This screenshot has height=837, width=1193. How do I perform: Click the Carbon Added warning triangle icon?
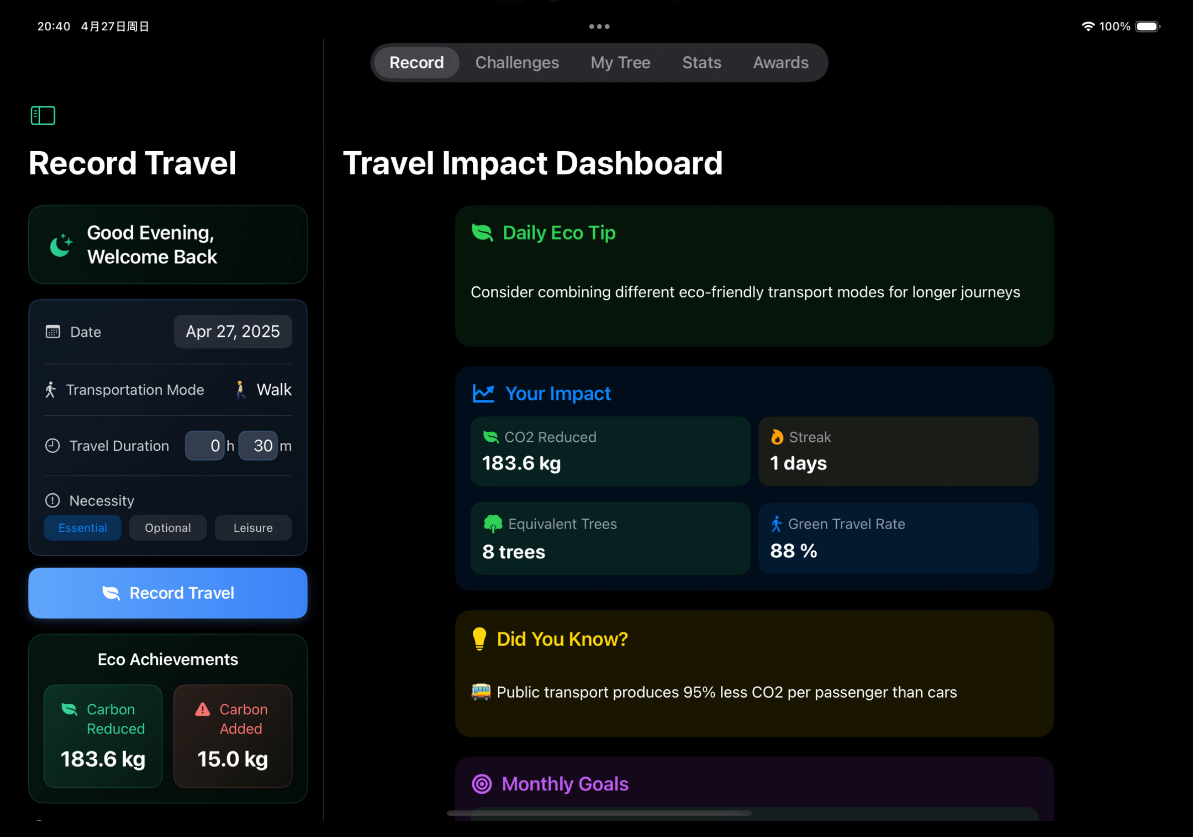[202, 709]
